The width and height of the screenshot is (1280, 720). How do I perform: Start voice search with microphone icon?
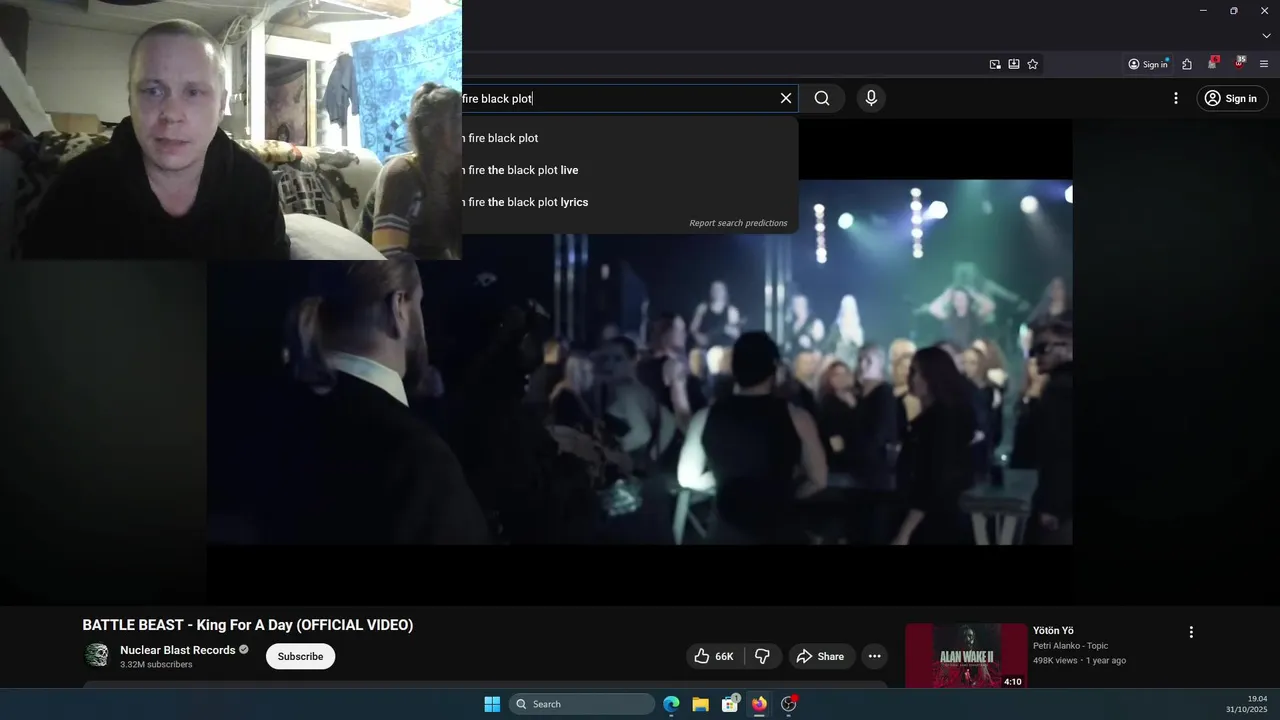[x=871, y=98]
